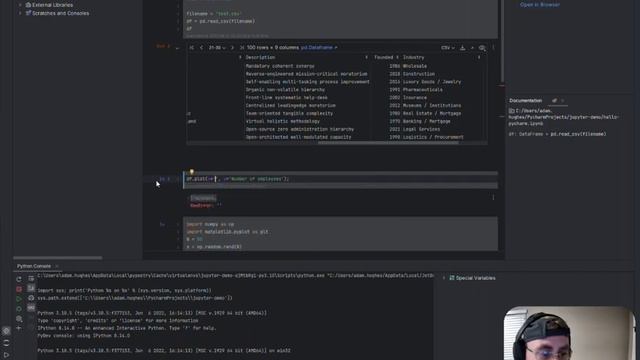This screenshot has height=360, width=640.
Task: Click the Traceback collapsed output label
Action: [203, 198]
